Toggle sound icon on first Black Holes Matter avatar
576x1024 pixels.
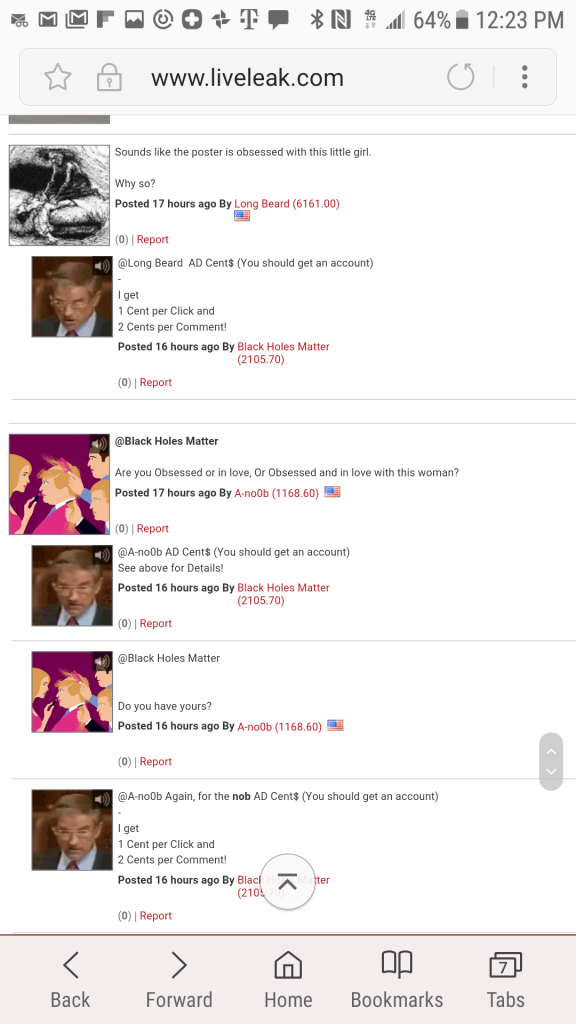(102, 266)
